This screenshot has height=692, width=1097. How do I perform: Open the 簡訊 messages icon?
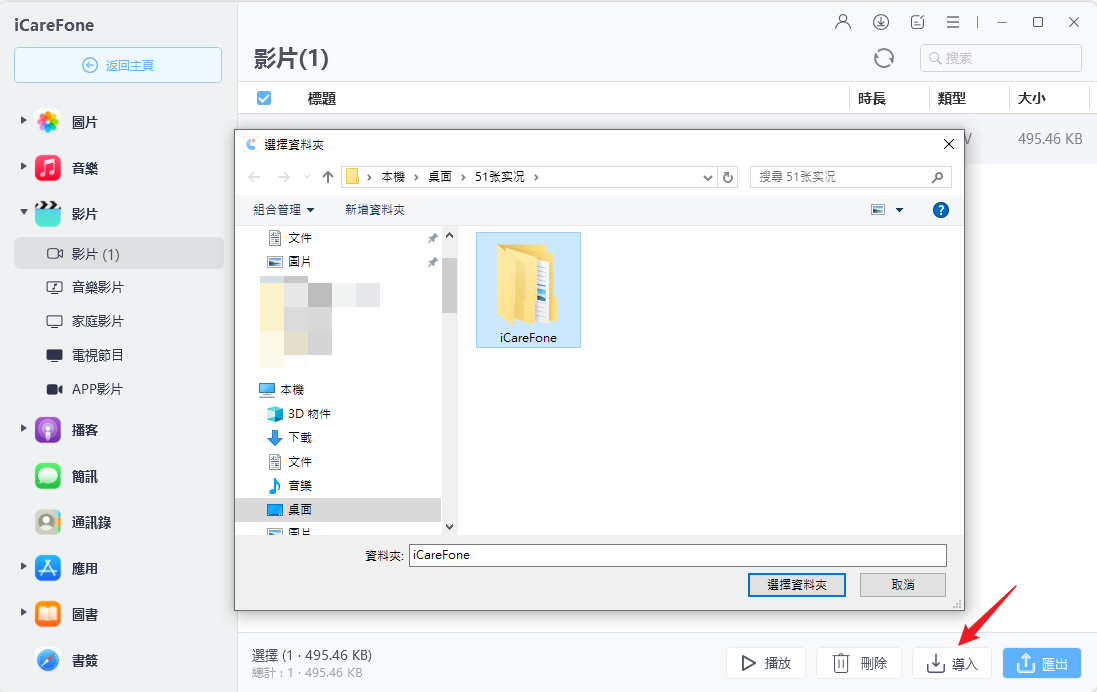pos(48,476)
